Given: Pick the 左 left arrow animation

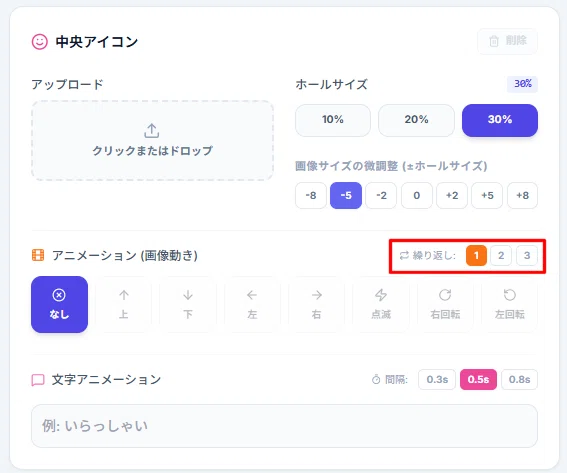Looking at the screenshot, I should (x=252, y=304).
